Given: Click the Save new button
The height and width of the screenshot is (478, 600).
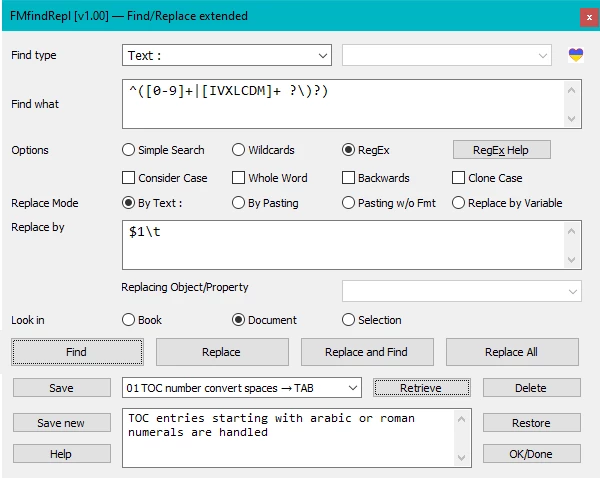Looking at the screenshot, I should click(62, 423).
